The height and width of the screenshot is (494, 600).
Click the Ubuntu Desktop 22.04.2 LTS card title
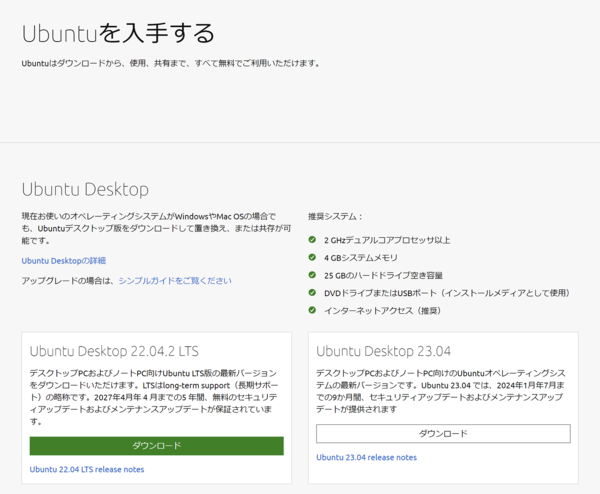114,351
